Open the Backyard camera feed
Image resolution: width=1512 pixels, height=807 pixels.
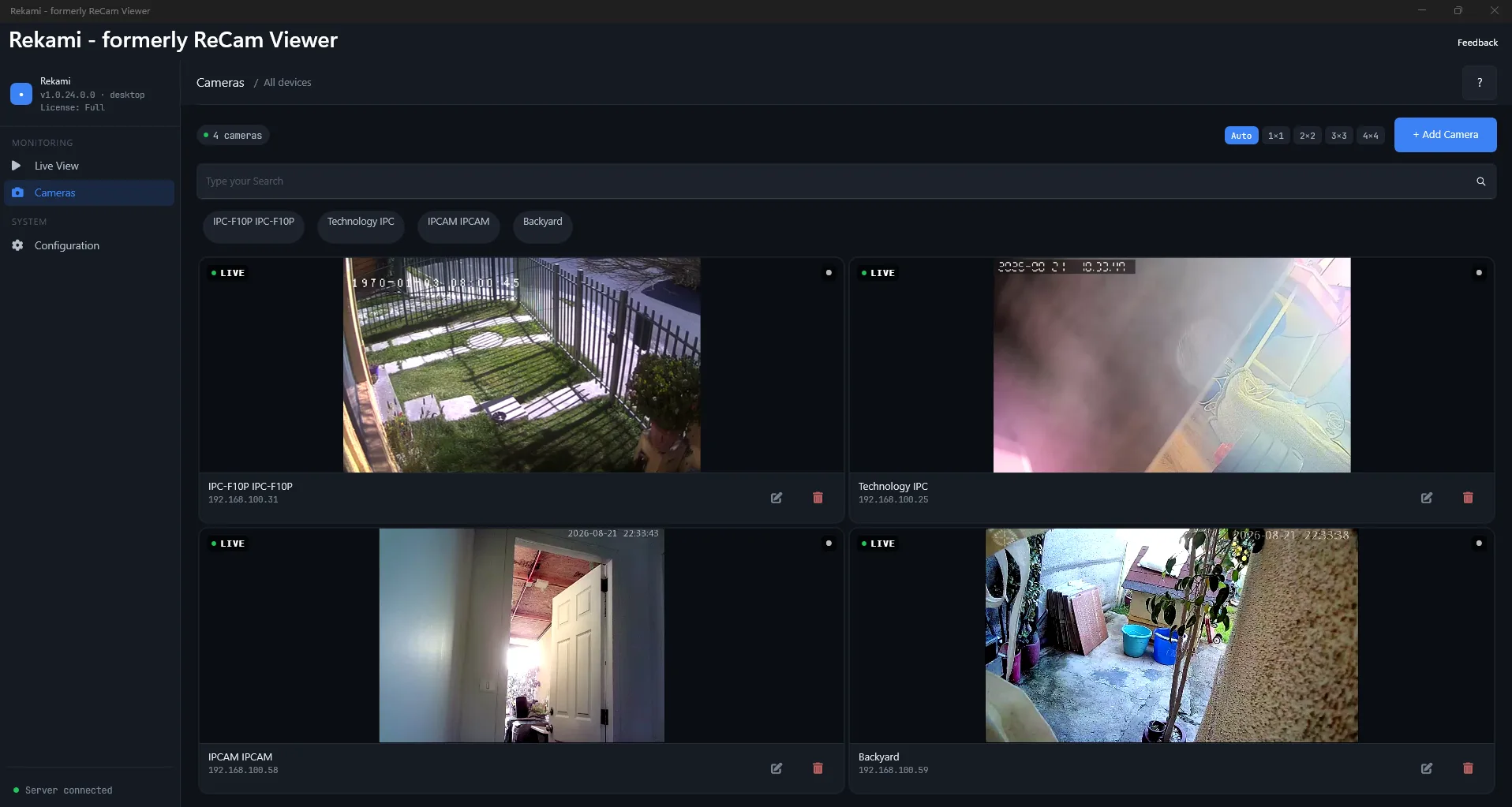click(1172, 636)
